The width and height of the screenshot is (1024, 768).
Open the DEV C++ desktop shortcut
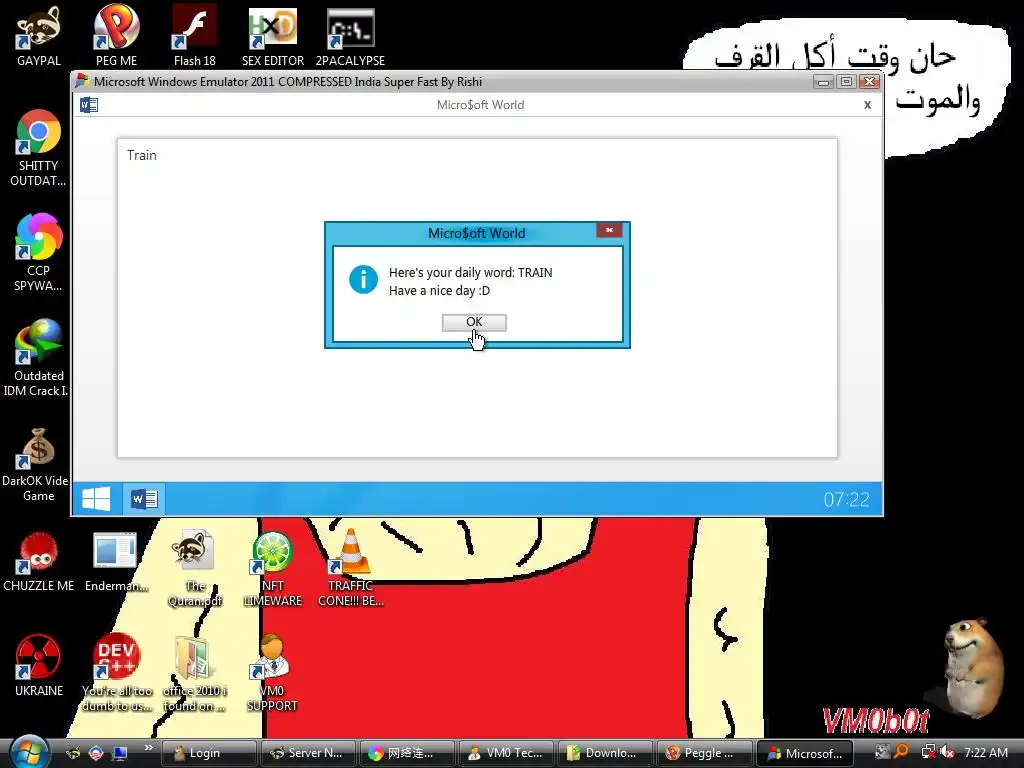pos(116,673)
